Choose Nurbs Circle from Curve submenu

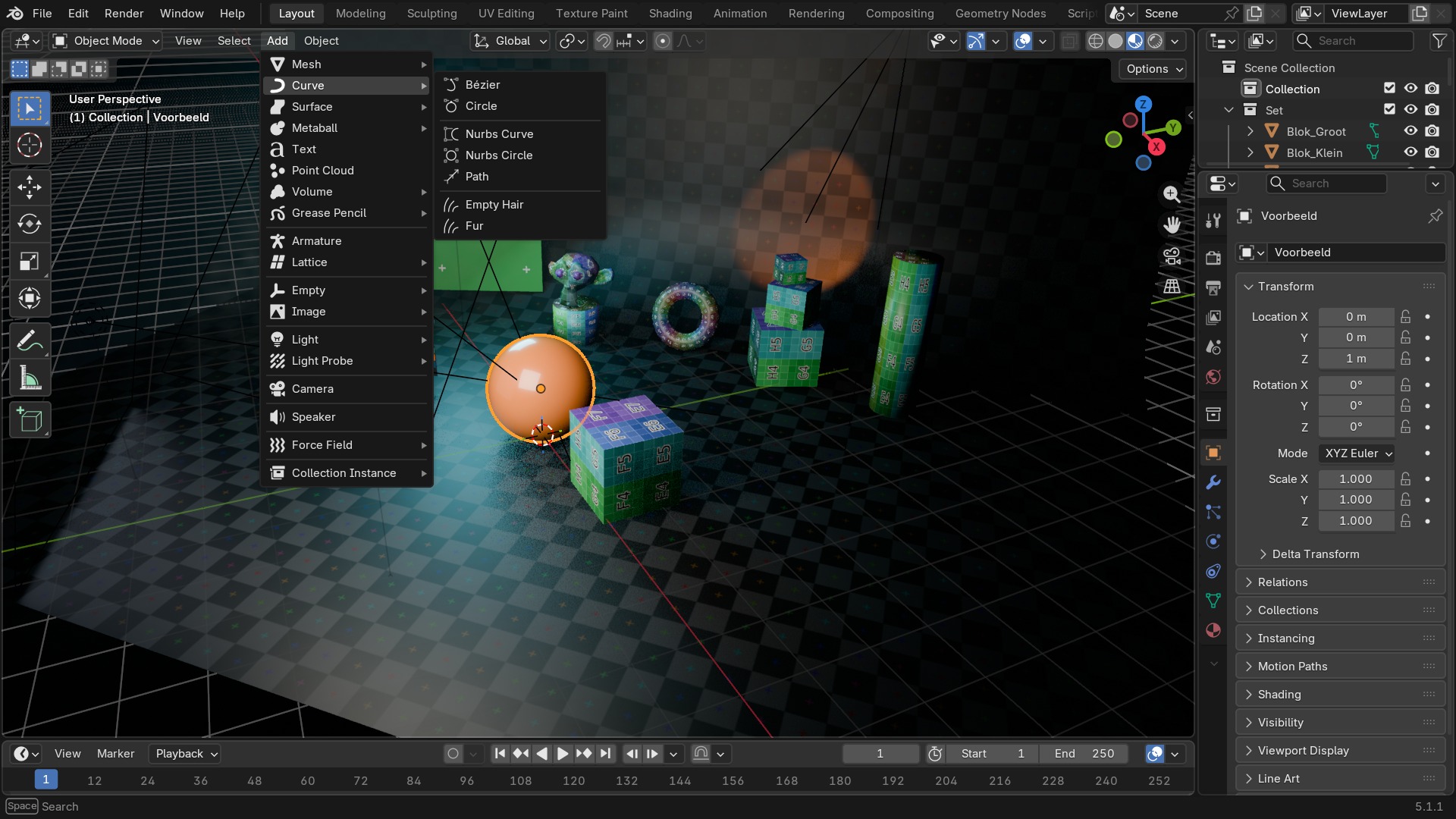click(520, 155)
